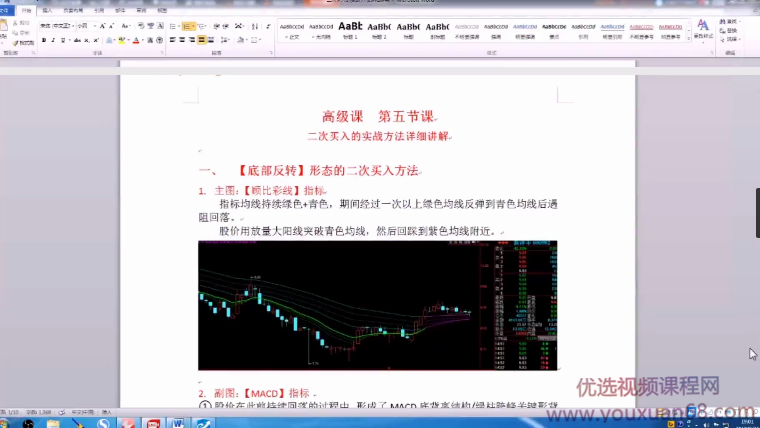This screenshot has height=428, width=760.
Task: Apply the No Spacing (无间隔) style
Action: point(321,31)
